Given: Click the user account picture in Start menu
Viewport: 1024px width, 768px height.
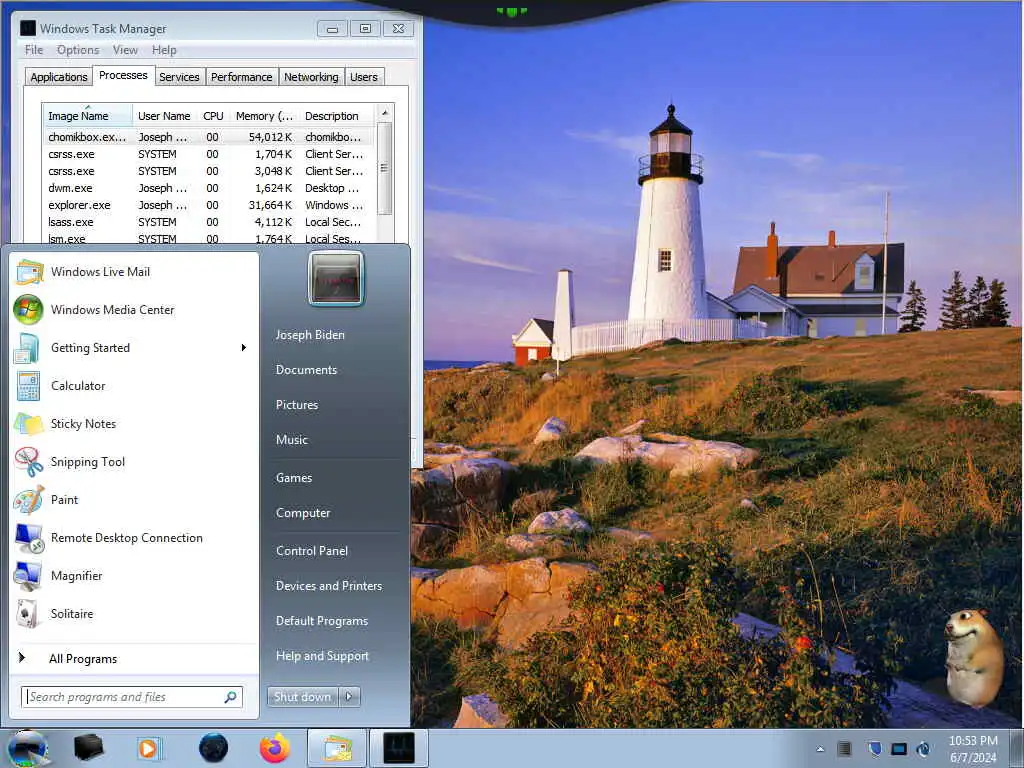Looking at the screenshot, I should (336, 279).
